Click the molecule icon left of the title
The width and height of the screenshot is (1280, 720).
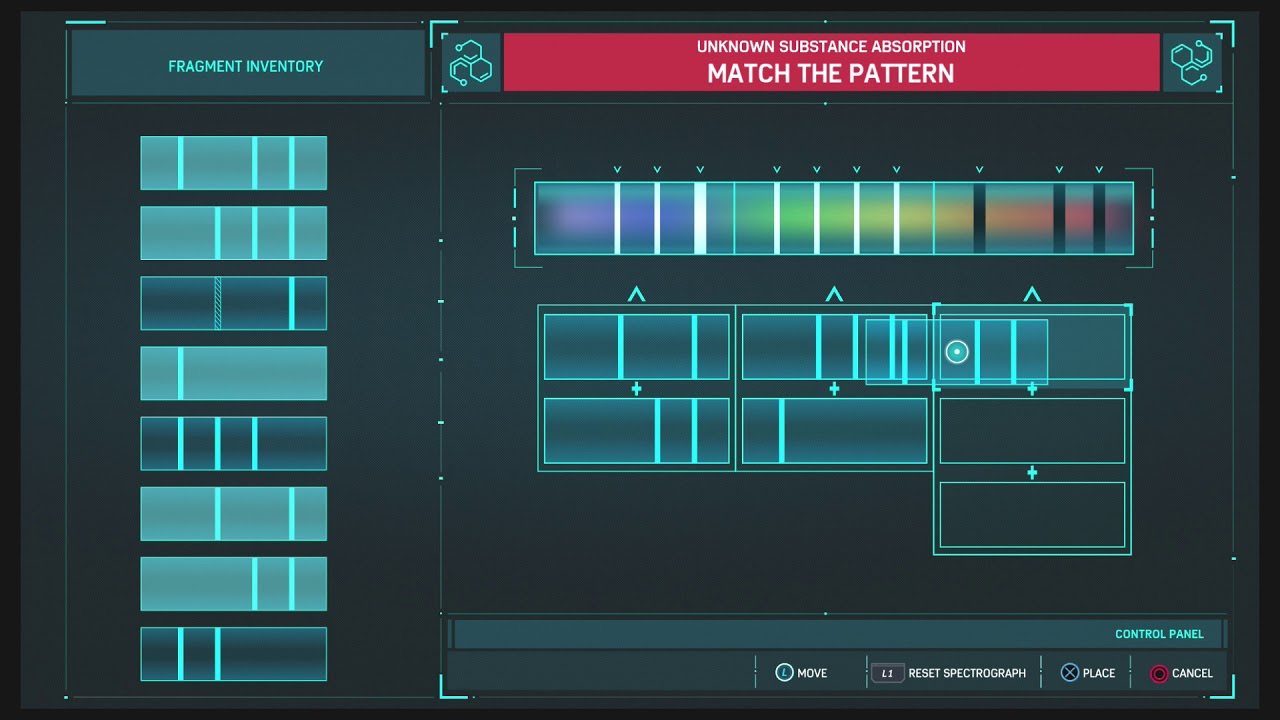(471, 62)
